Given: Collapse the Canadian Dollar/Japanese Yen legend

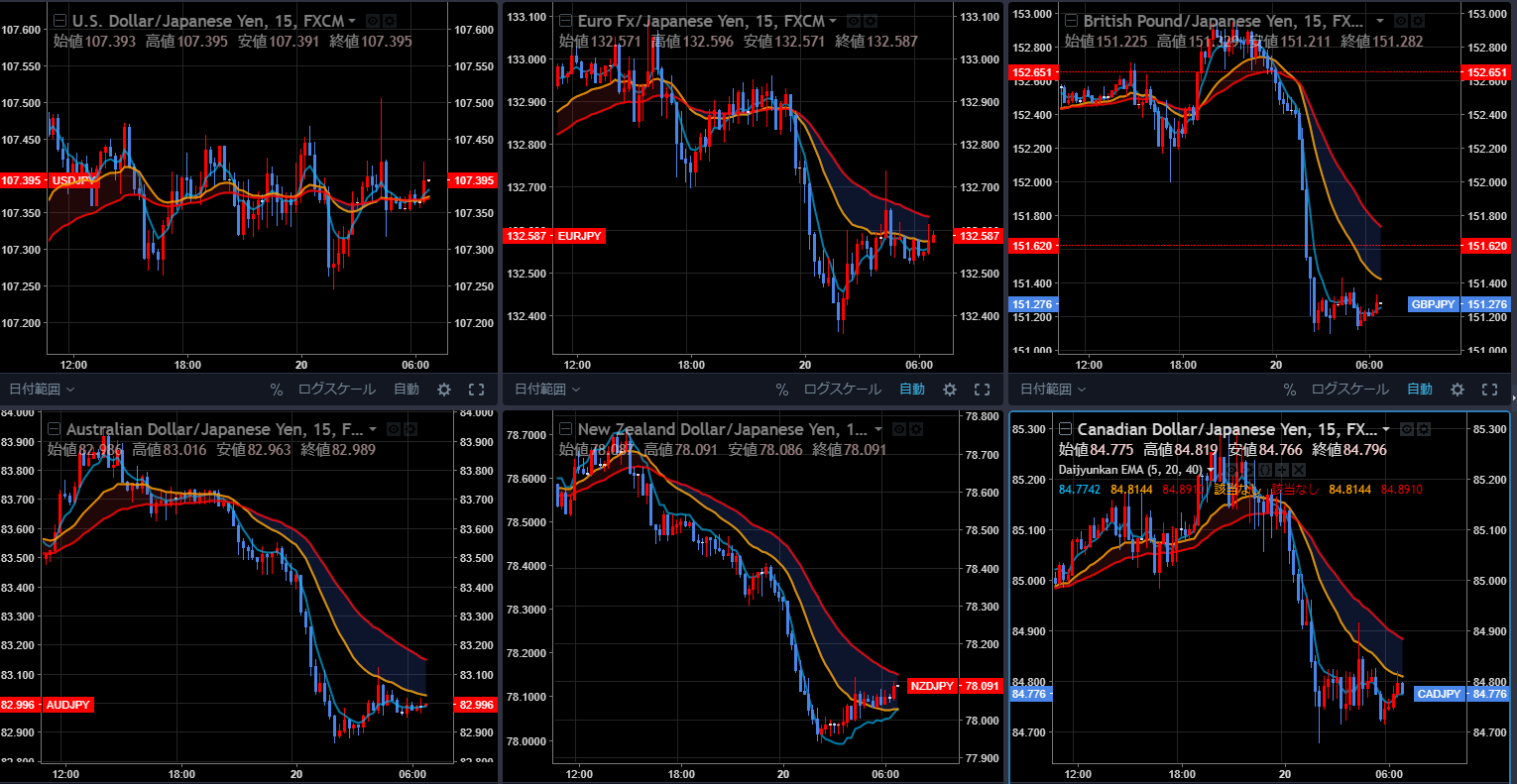Looking at the screenshot, I should coord(1065,429).
